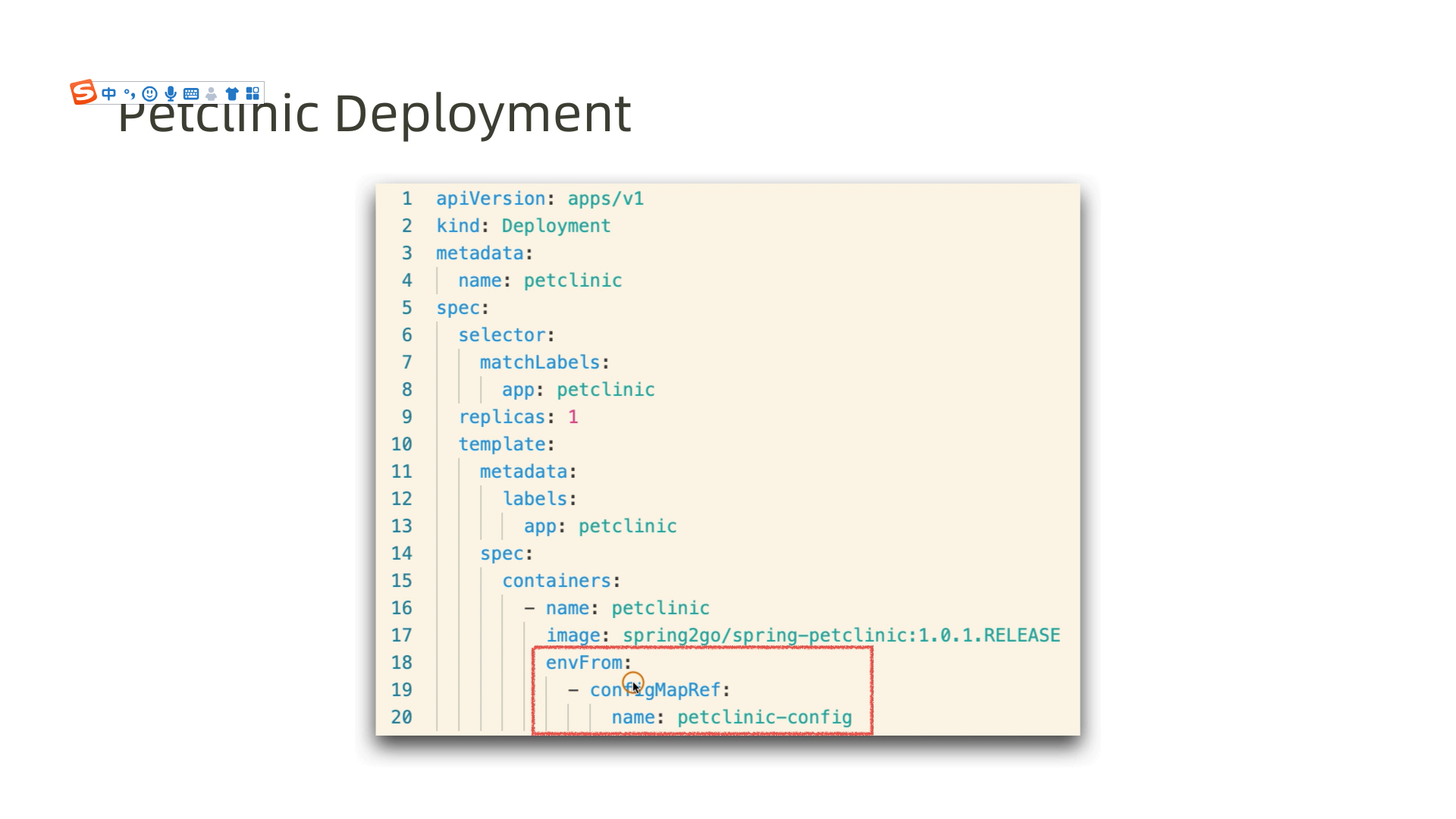Viewport: 1456px width, 819px height.
Task: Click line number 1 in the gutter
Action: [407, 199]
